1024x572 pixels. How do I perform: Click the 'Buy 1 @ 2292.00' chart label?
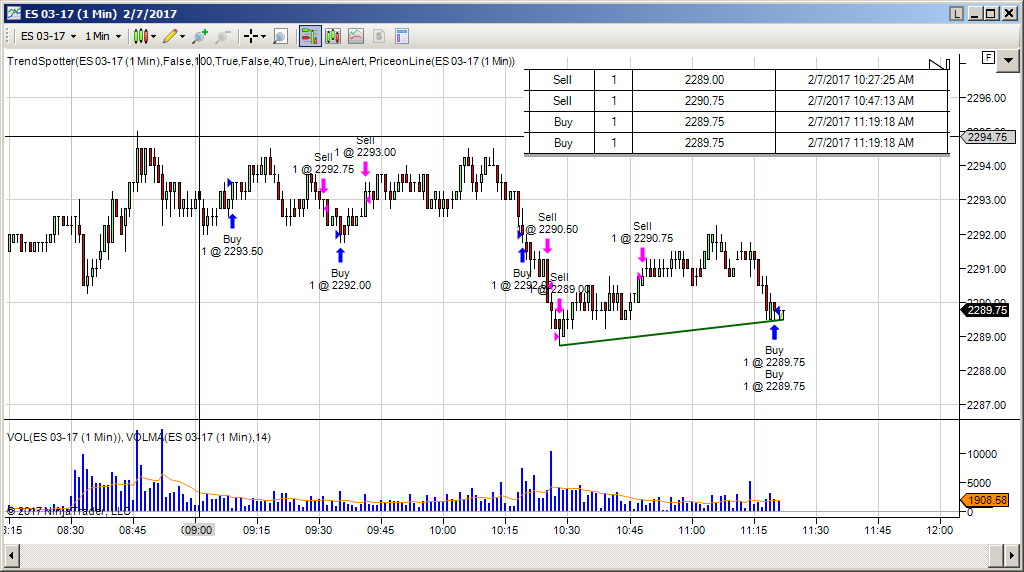[340, 279]
